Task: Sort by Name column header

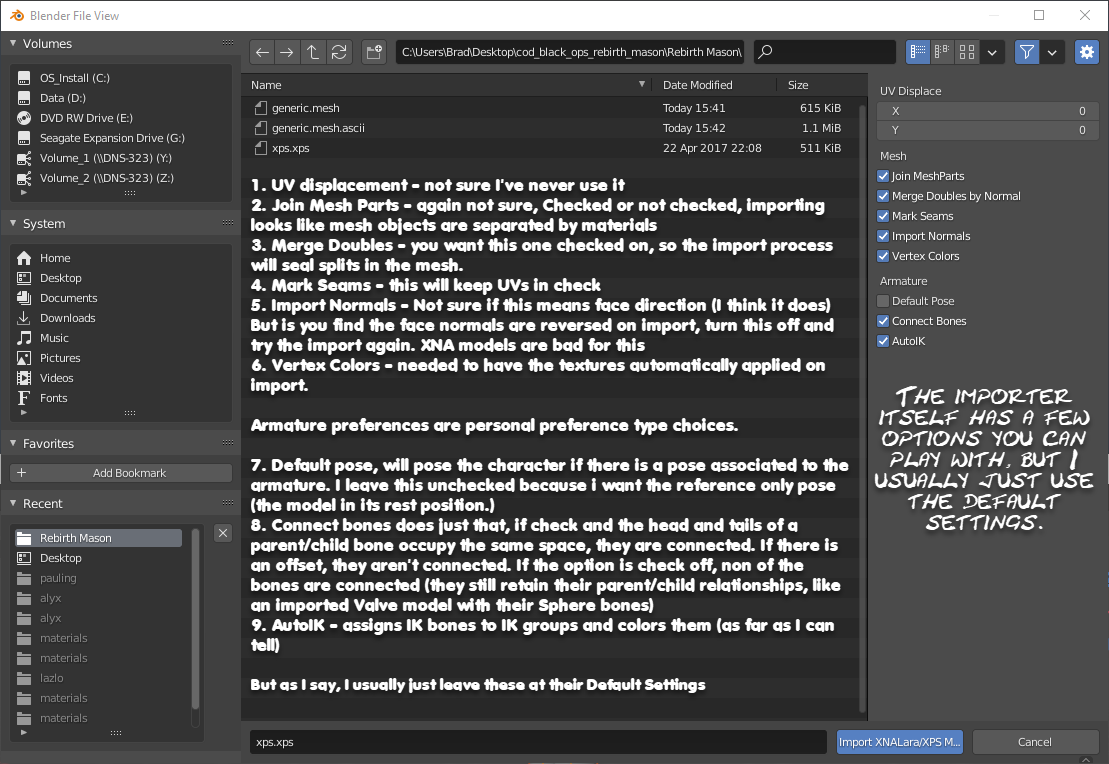Action: [x=447, y=85]
